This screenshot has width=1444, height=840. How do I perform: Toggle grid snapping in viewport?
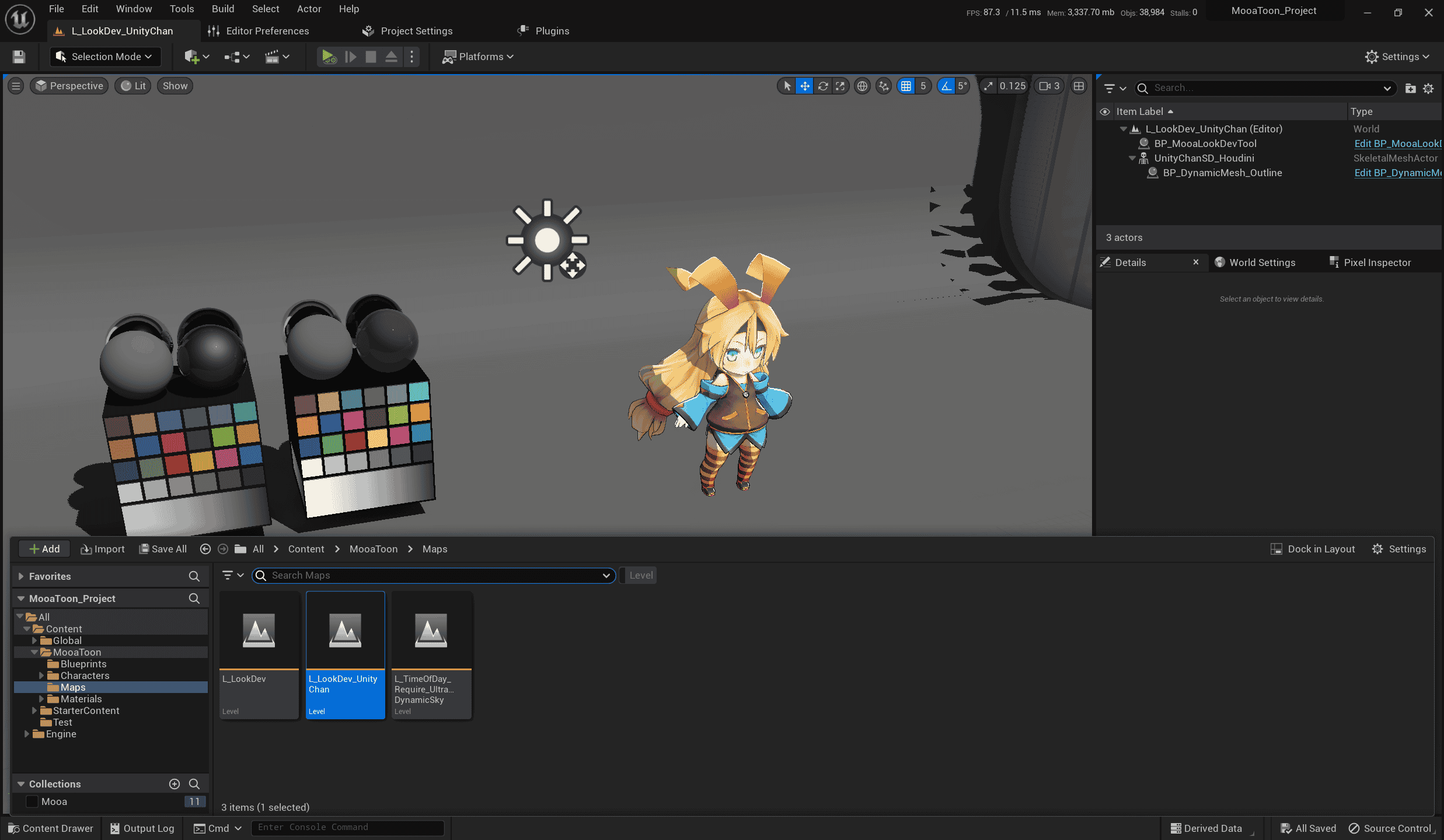click(906, 86)
